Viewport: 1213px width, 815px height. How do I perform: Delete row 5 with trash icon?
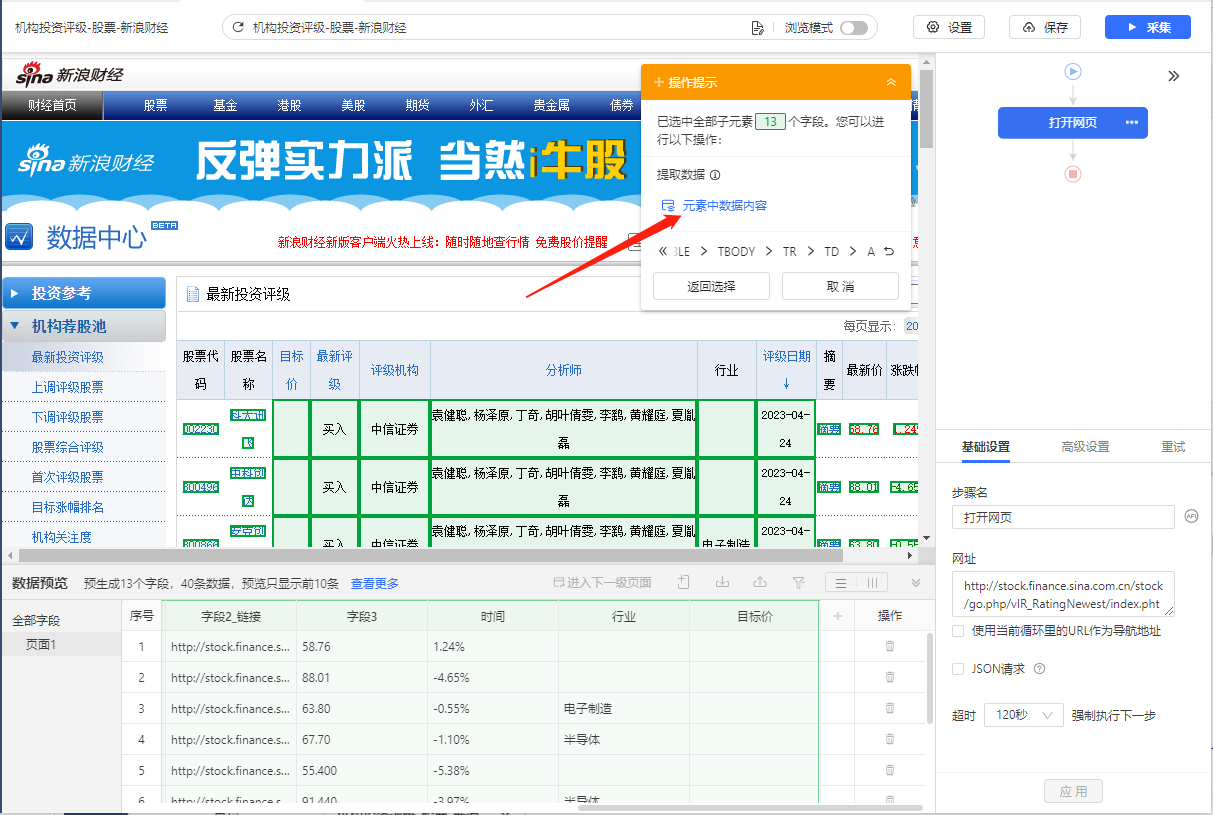(x=890, y=771)
